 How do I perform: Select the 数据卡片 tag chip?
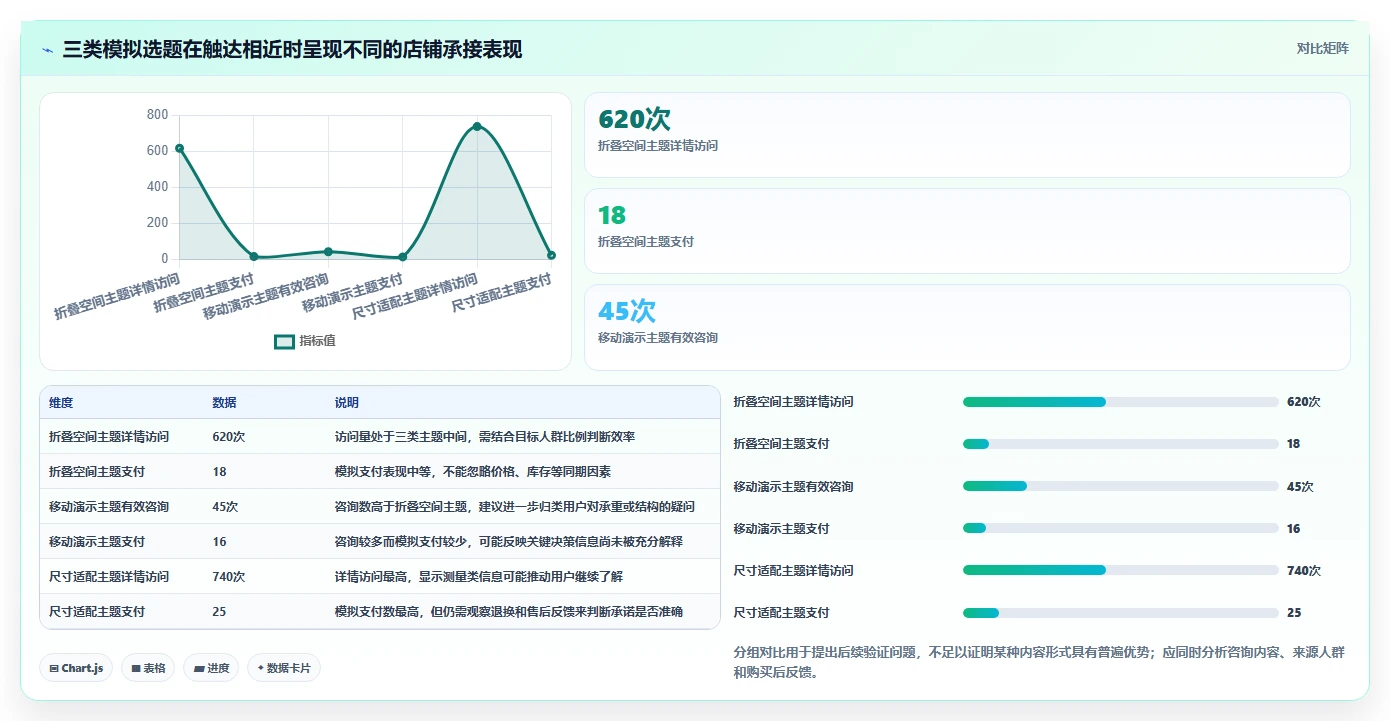[x=284, y=668]
